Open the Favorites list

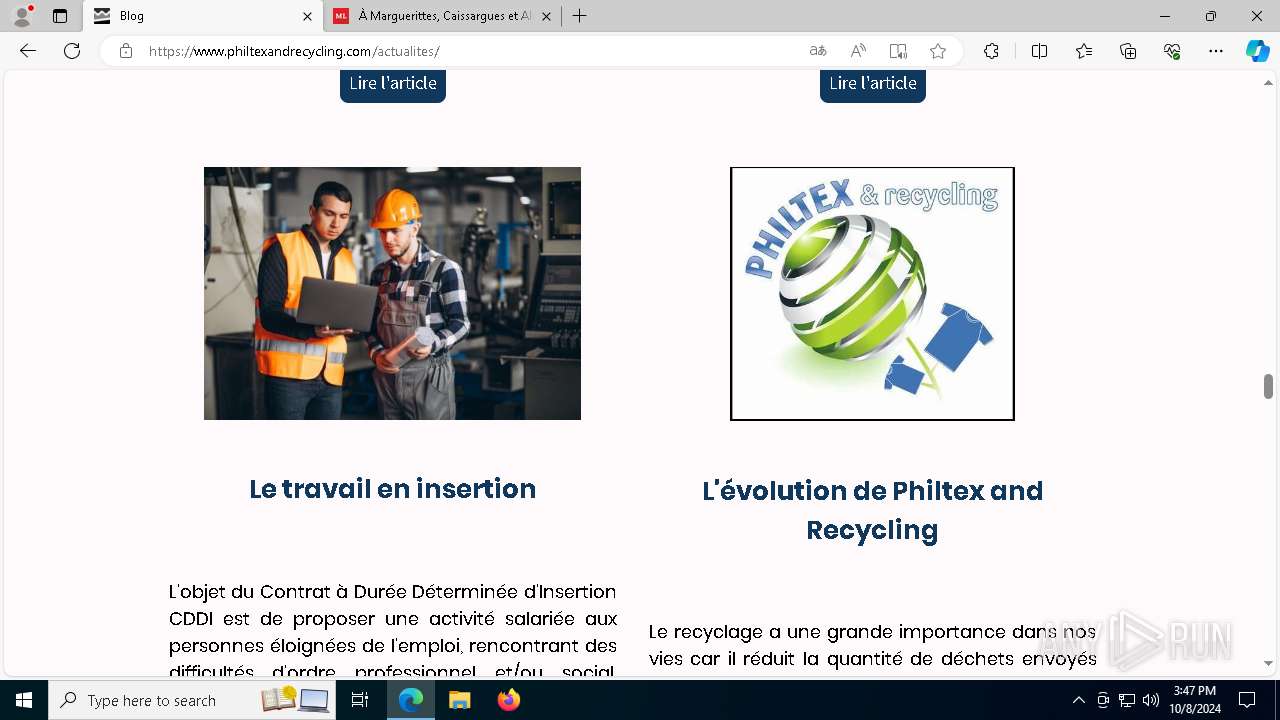coord(1084,51)
